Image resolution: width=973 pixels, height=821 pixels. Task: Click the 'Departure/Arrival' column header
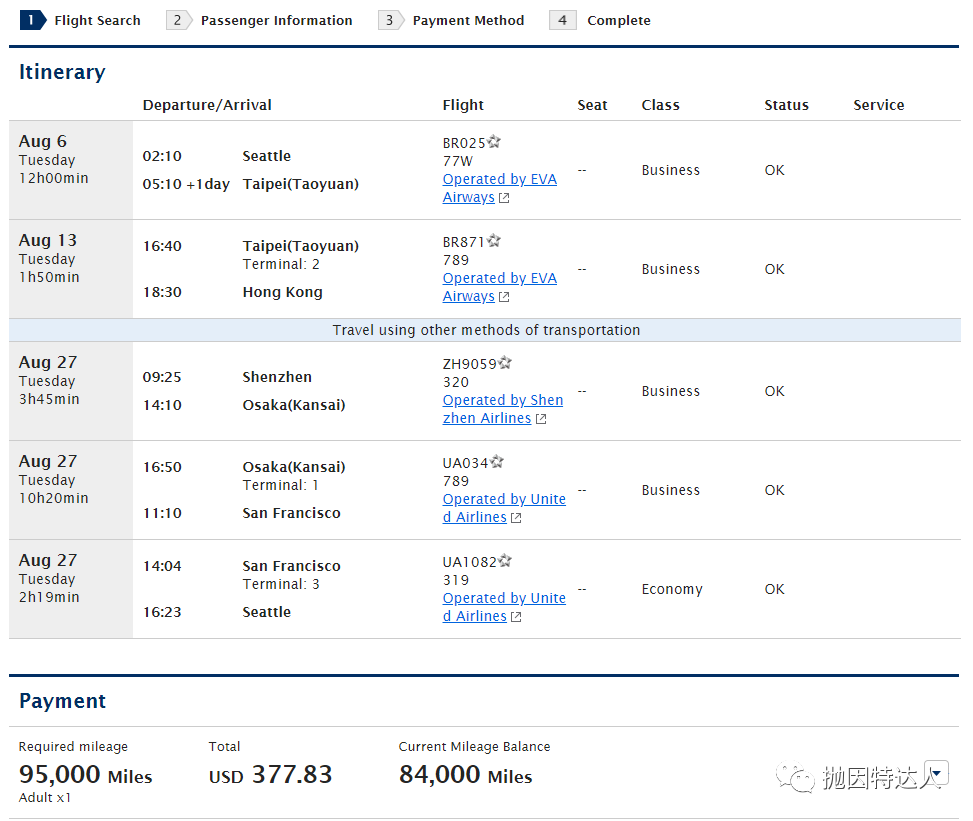[x=207, y=105]
